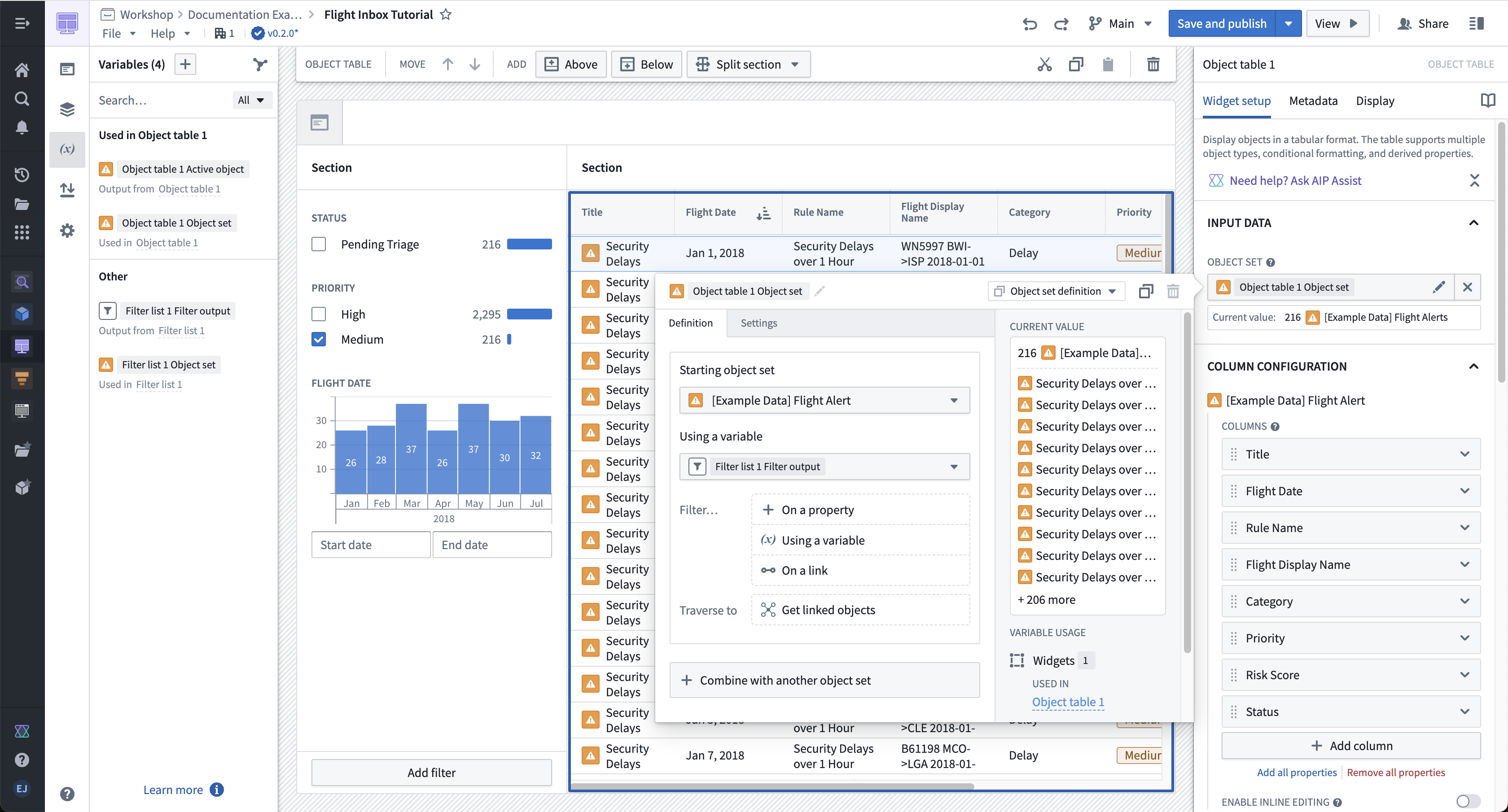Move widget up with arrow icon
This screenshot has height=812, width=1508.
447,64
